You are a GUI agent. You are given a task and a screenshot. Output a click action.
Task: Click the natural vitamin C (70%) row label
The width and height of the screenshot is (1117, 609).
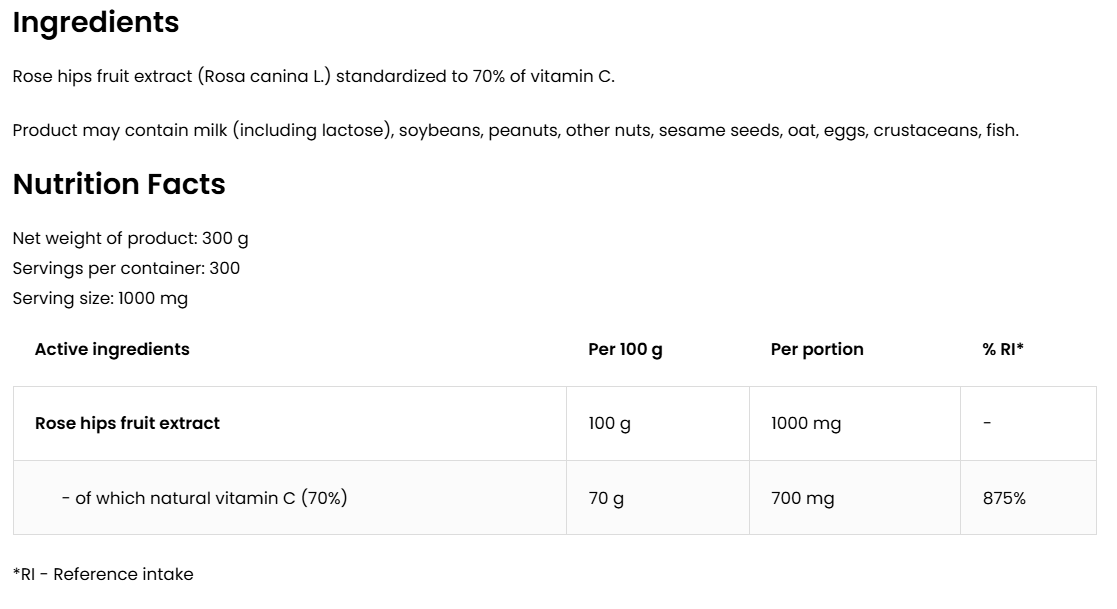pyautogui.click(x=204, y=497)
